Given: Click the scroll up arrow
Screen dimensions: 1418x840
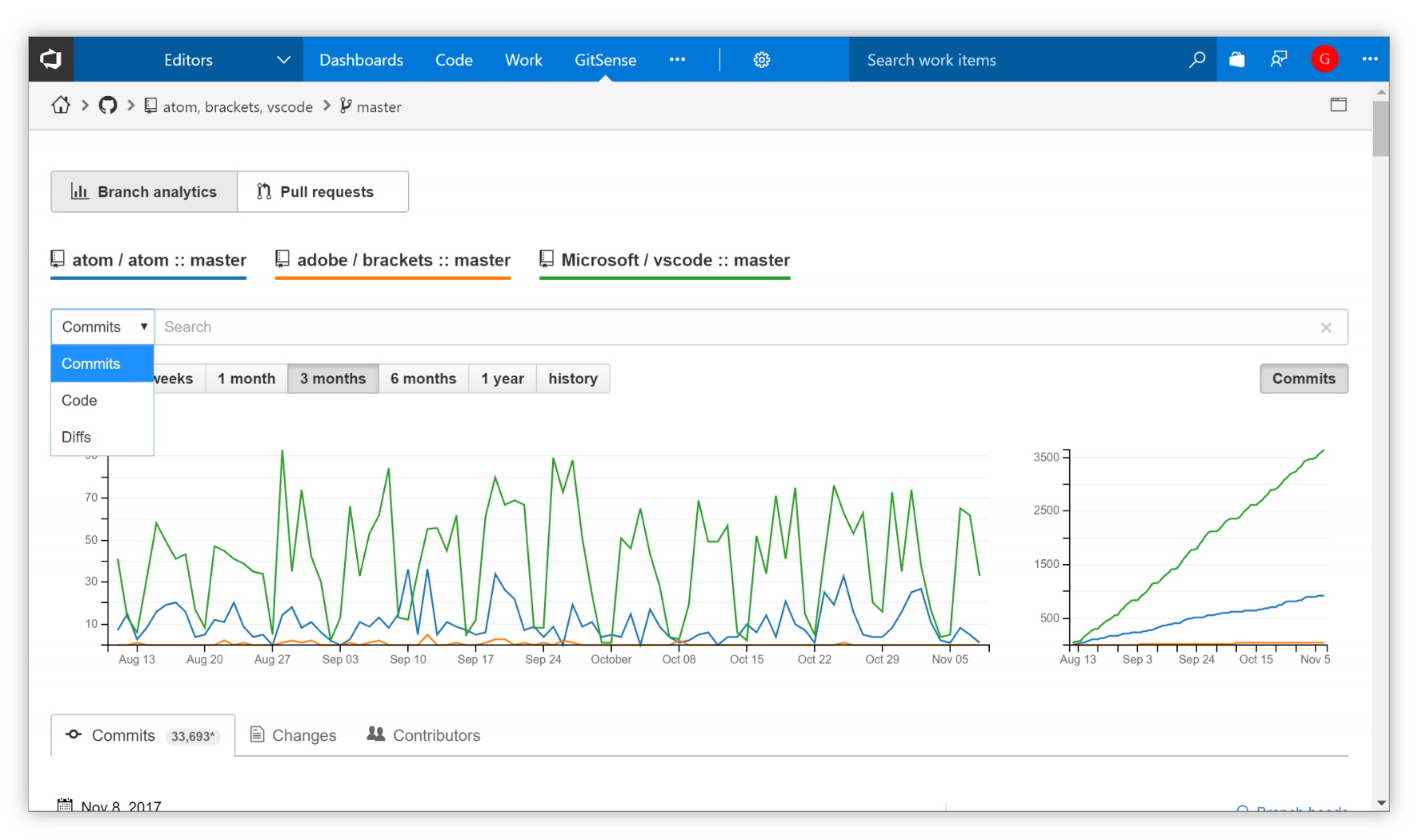Looking at the screenshot, I should click(1381, 91).
